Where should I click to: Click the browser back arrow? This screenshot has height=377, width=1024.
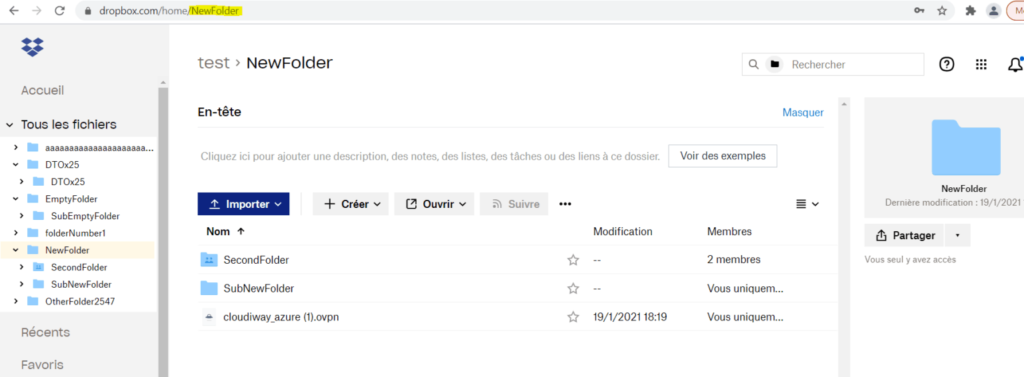tap(14, 10)
